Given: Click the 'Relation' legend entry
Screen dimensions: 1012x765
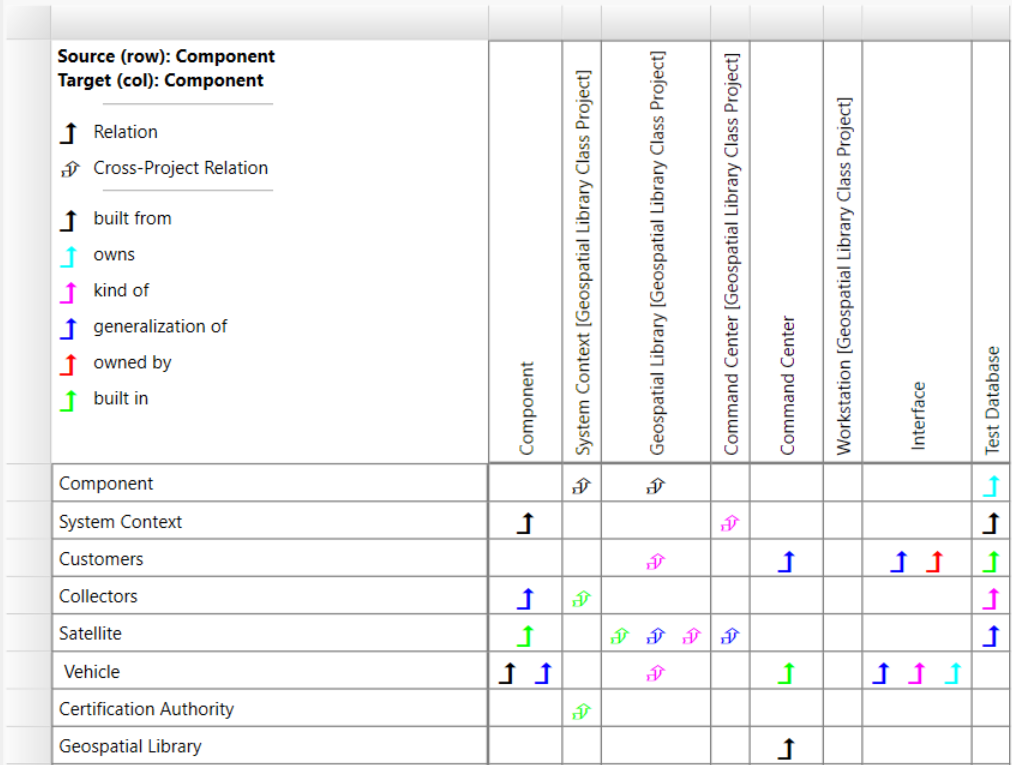Looking at the screenshot, I should pos(110,132).
